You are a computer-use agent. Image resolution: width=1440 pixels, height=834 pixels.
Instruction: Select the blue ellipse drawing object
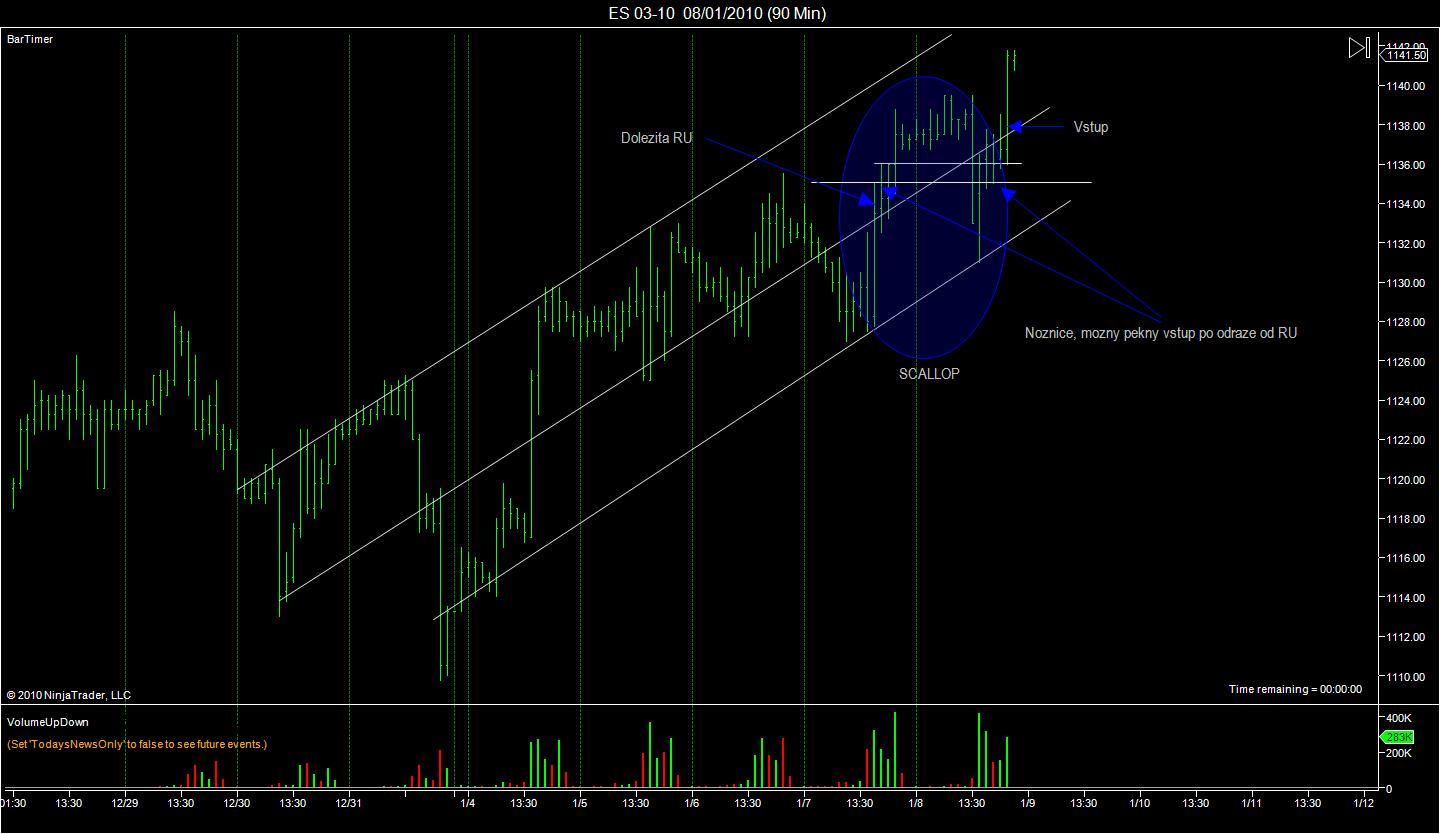922,217
